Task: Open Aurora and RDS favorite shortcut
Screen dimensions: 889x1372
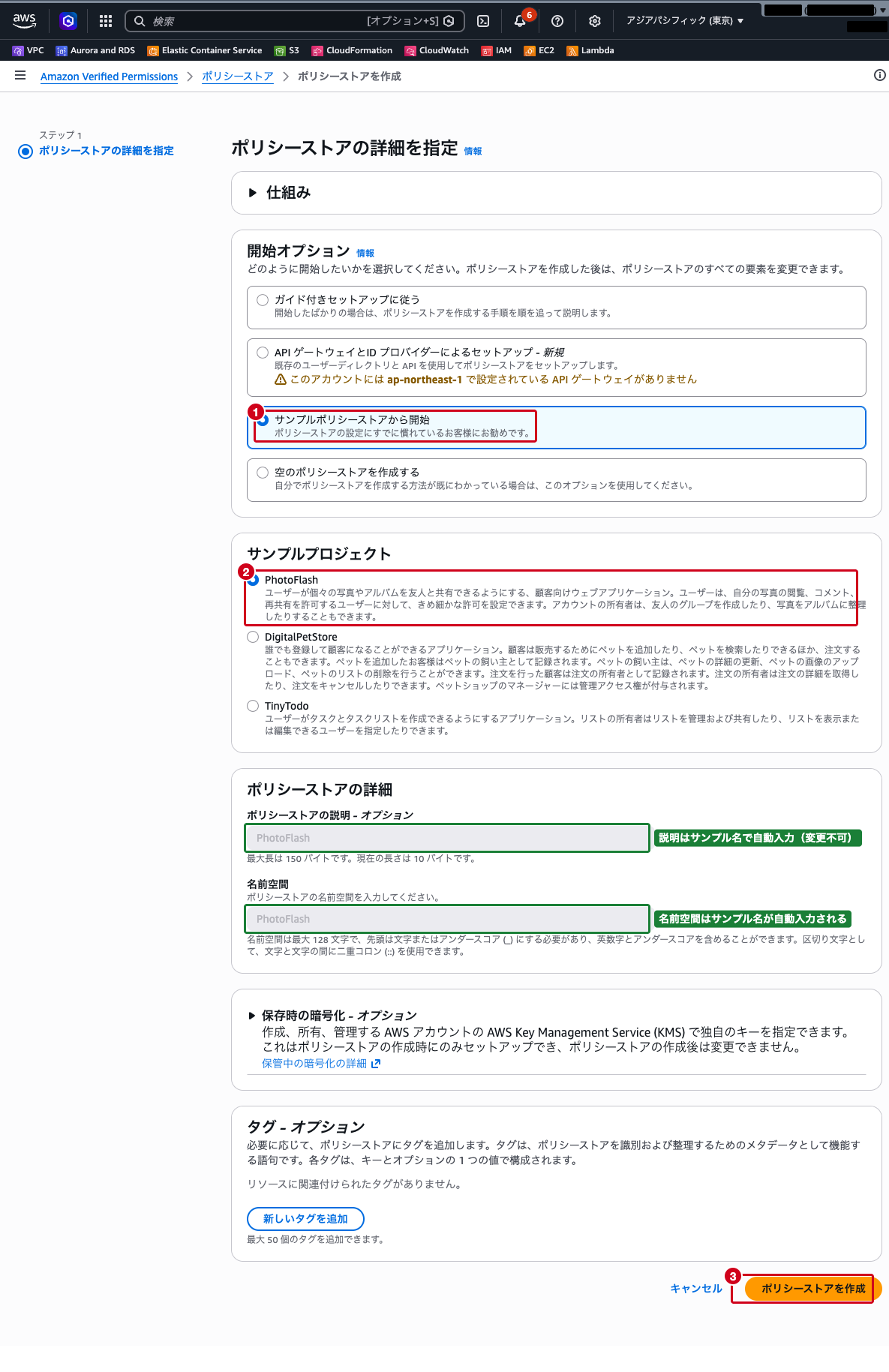Action: tap(96, 50)
